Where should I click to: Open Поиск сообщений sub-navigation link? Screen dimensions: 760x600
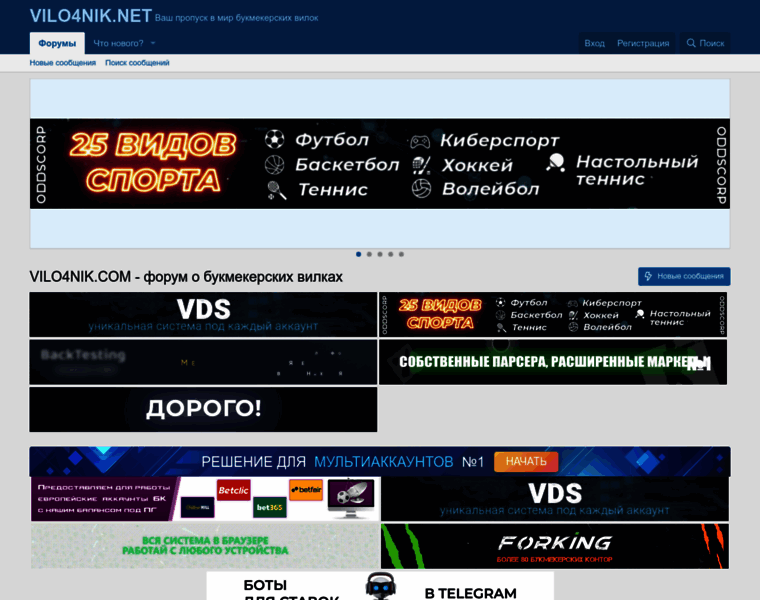point(137,63)
